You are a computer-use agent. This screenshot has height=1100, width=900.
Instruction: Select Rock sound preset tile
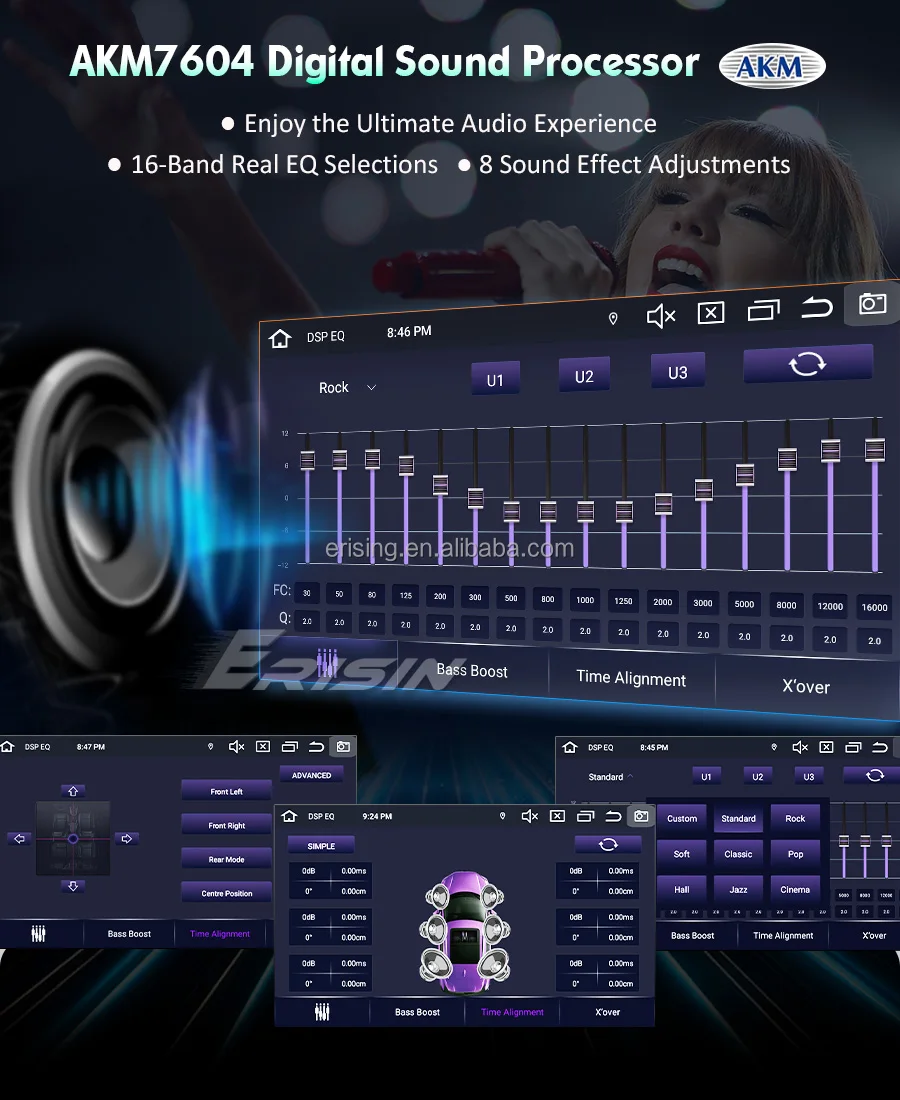795,818
